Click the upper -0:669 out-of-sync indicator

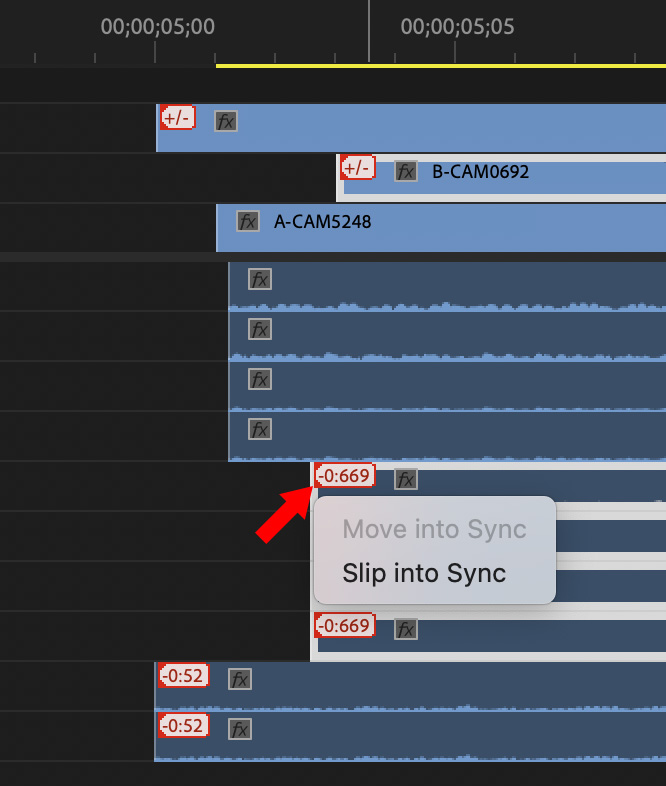point(345,475)
